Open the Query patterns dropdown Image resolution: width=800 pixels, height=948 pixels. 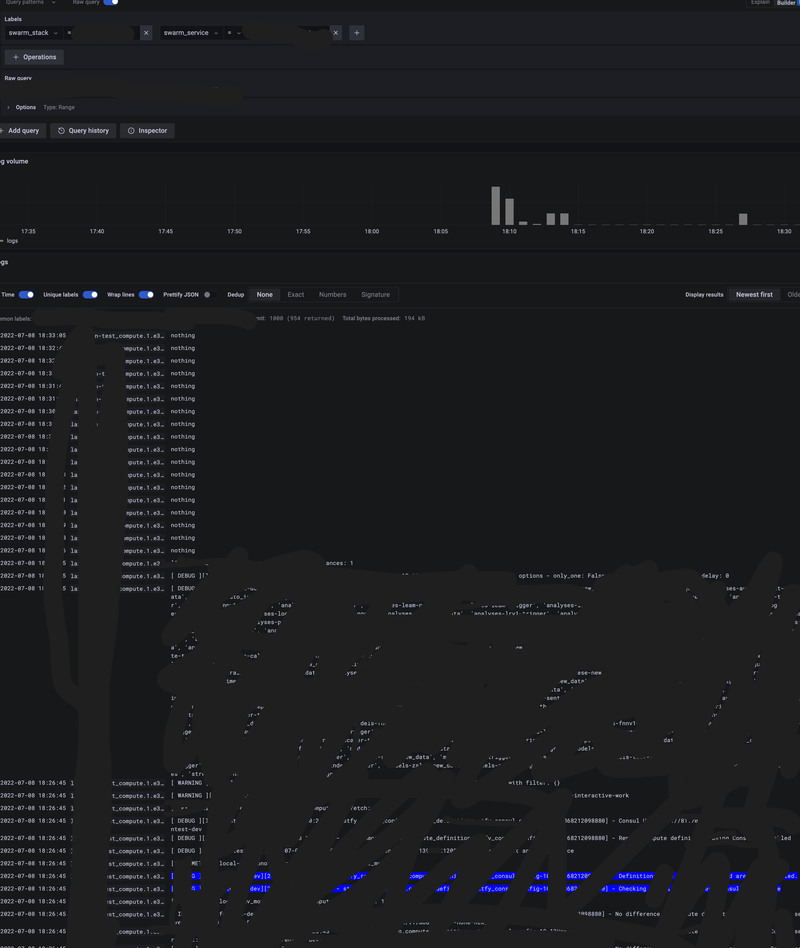click(30, 2)
